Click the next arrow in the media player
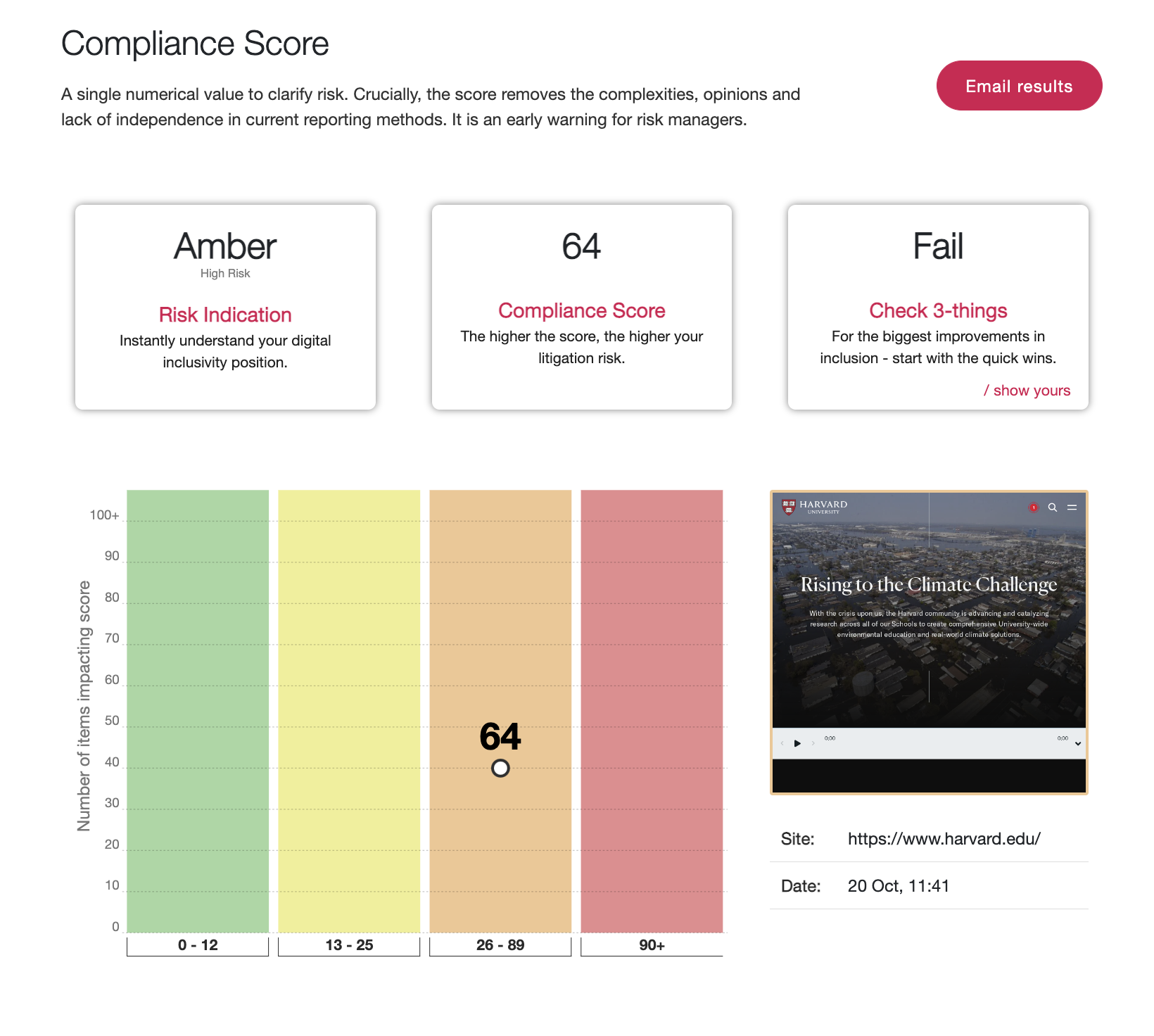The width and height of the screenshot is (1154, 1036). [x=813, y=743]
